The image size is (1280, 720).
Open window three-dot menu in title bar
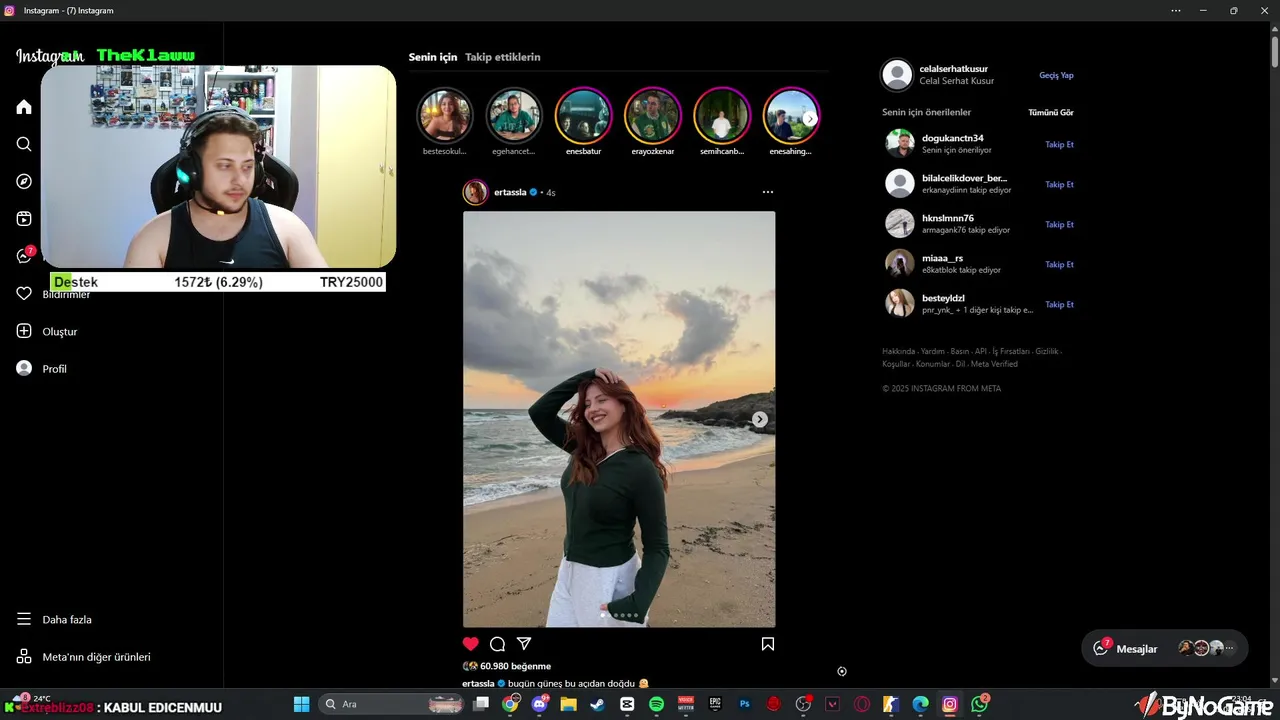tap(1176, 10)
